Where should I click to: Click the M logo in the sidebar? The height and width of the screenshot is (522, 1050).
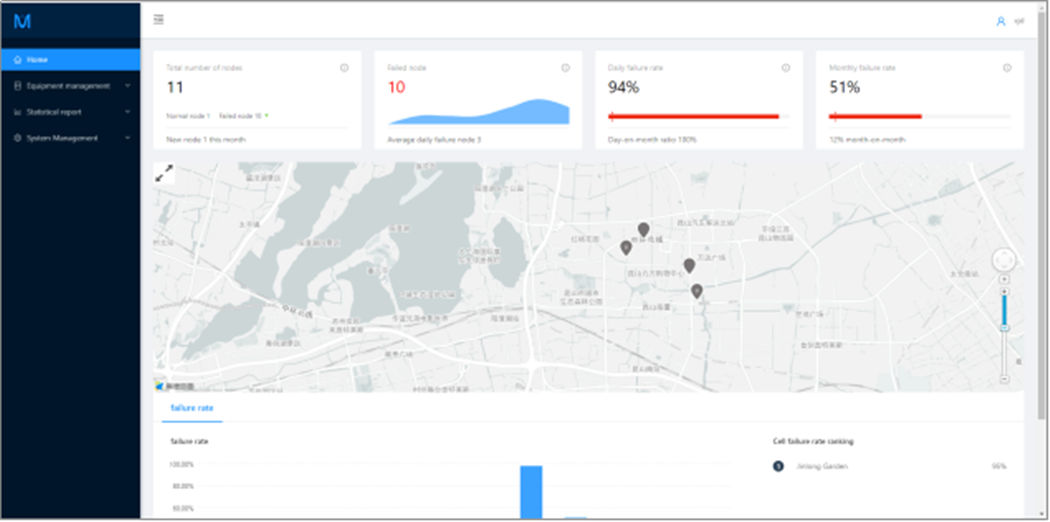click(22, 21)
